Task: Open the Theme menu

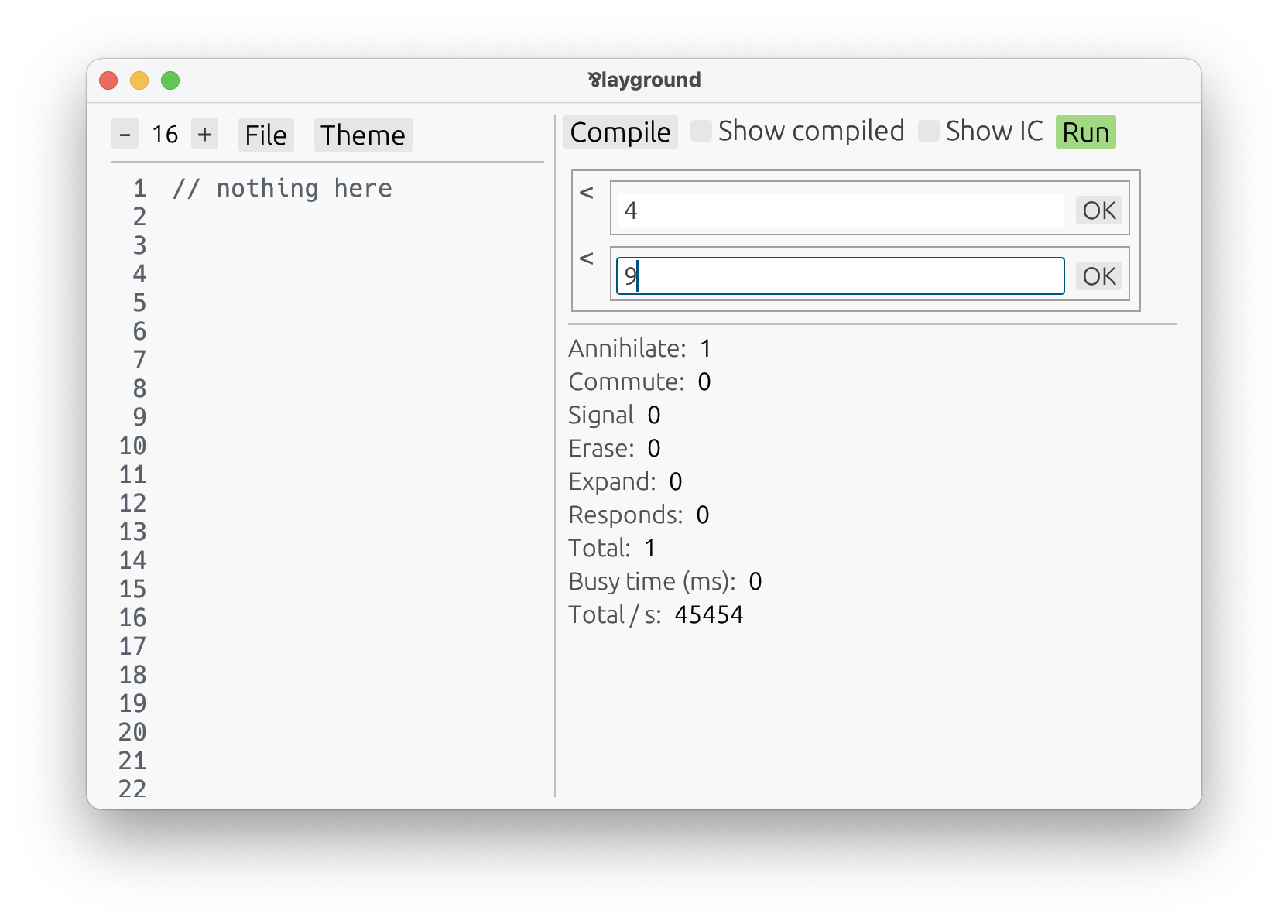Action: 363,135
